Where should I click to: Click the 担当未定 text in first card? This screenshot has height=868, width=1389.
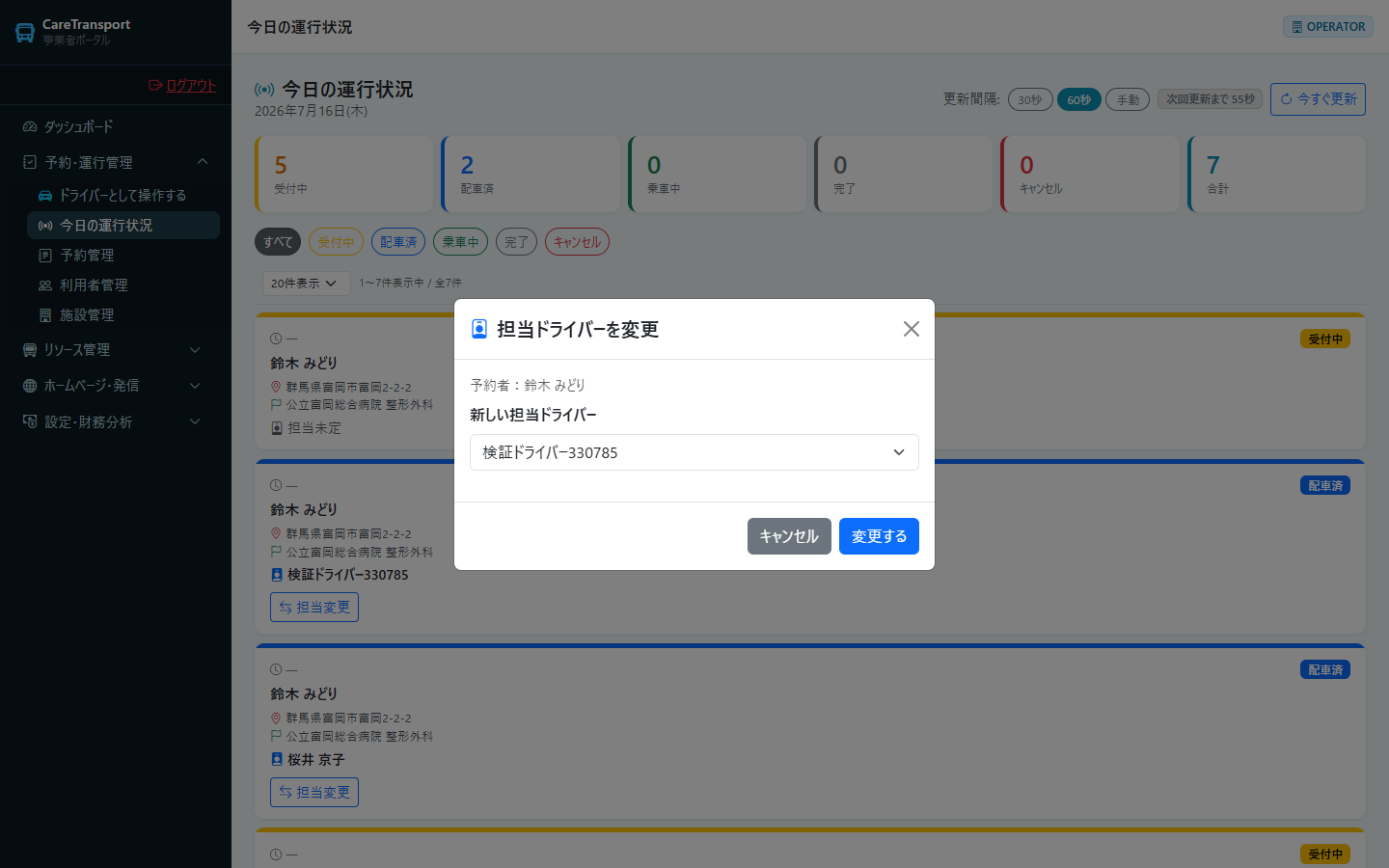pos(314,427)
